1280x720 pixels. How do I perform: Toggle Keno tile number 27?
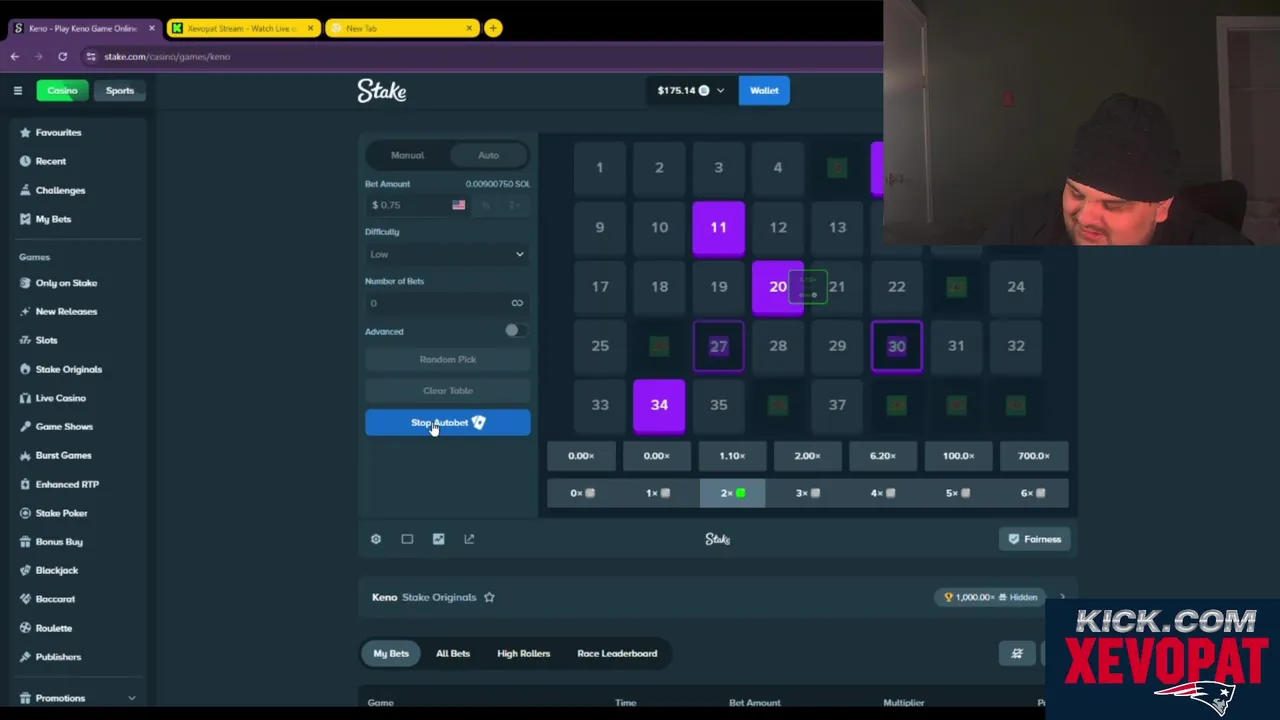(718, 346)
